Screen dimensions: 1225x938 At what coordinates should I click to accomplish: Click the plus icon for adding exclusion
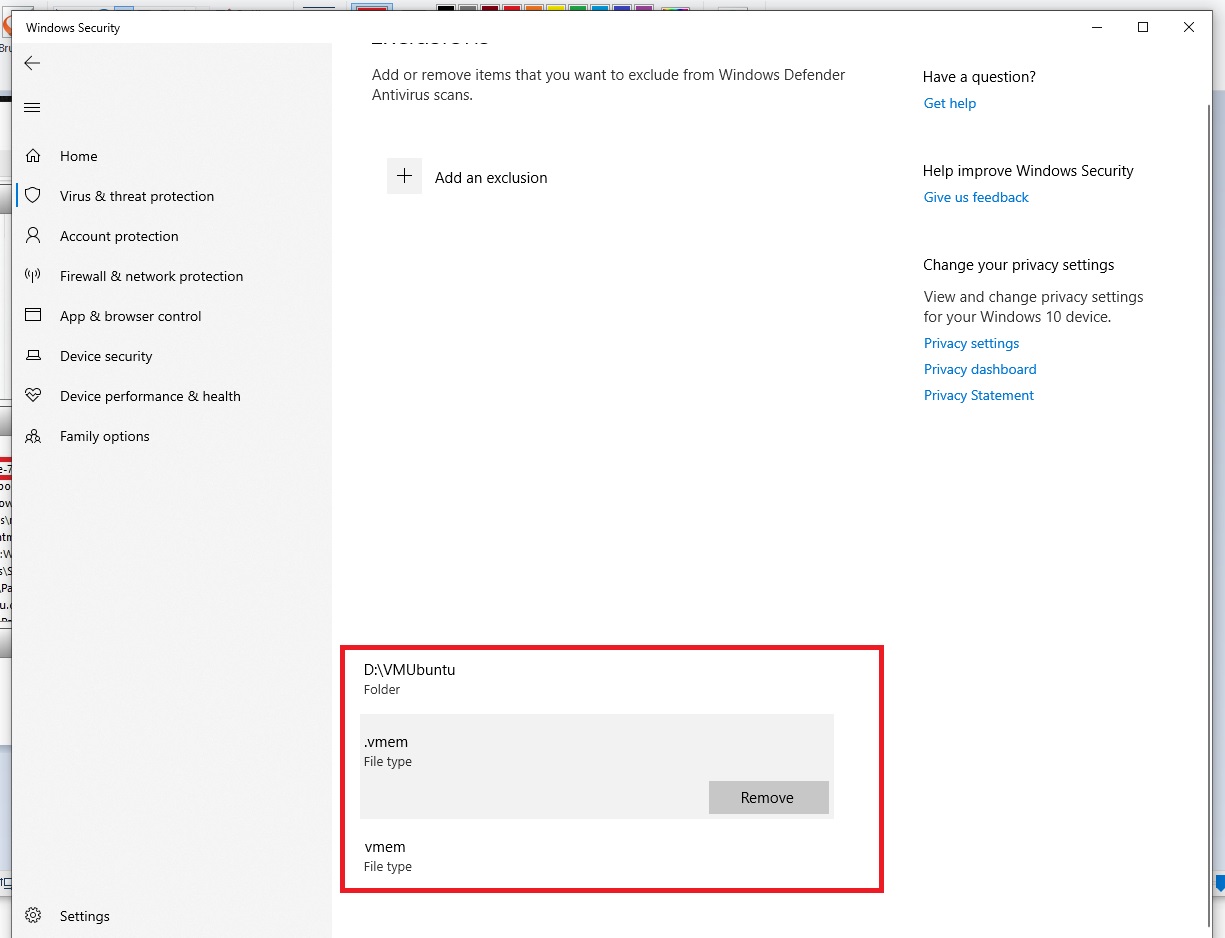tap(404, 176)
